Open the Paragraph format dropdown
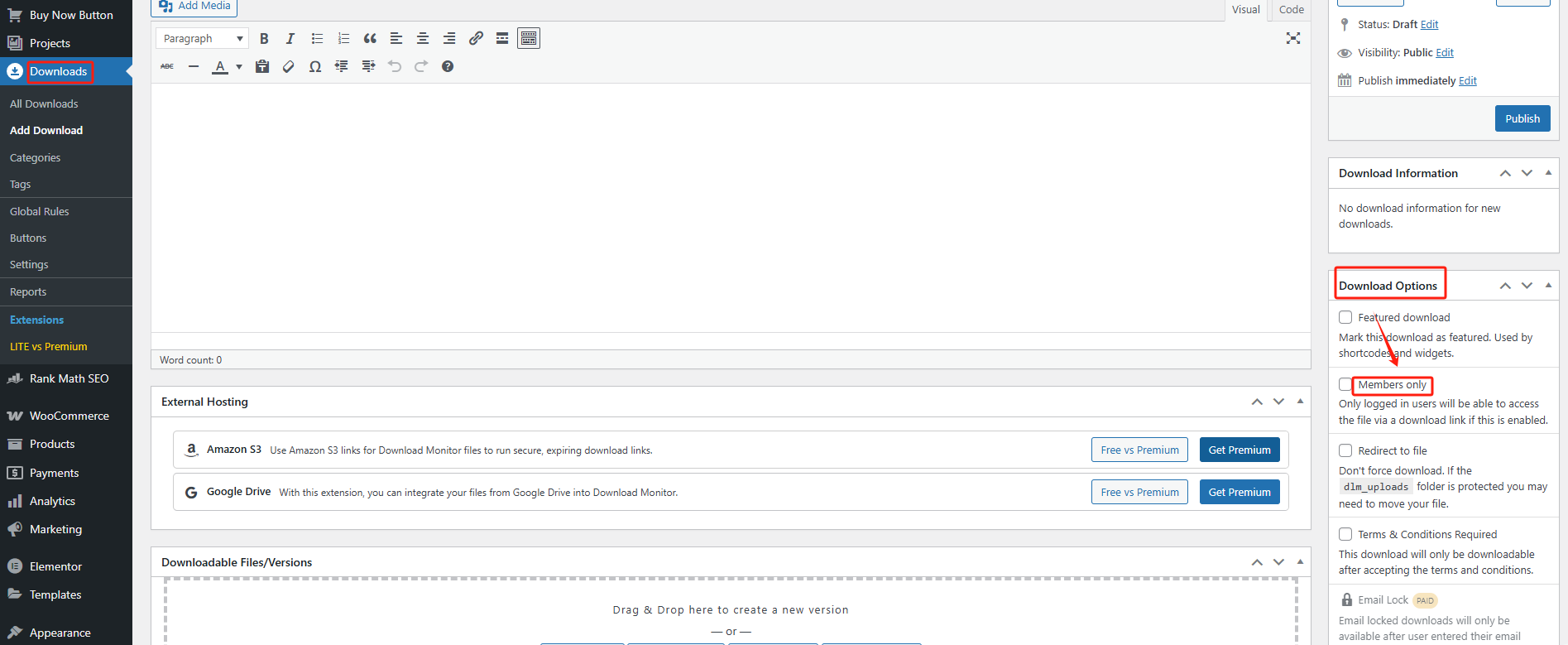Screen dimensions: 1568x645 (203, 39)
